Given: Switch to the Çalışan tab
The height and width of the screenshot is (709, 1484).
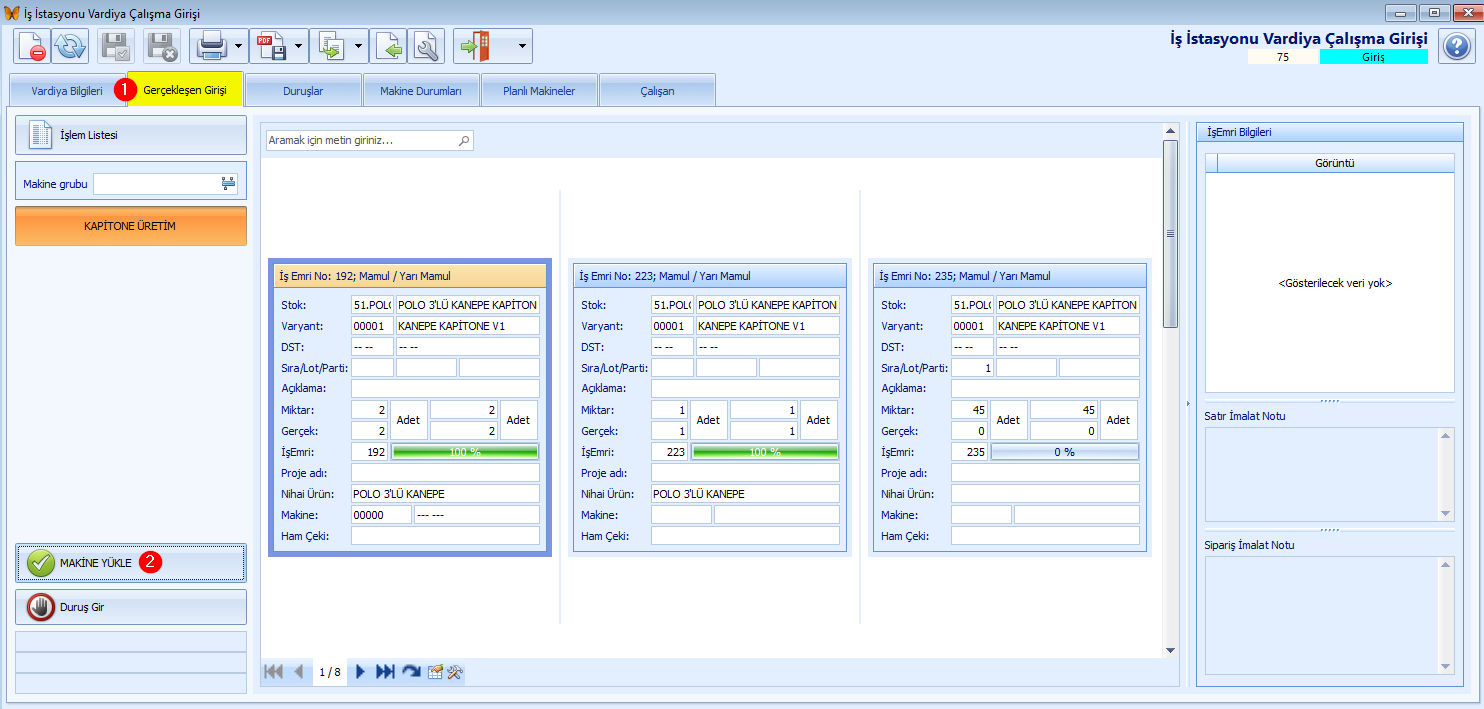Looking at the screenshot, I should click(657, 90).
